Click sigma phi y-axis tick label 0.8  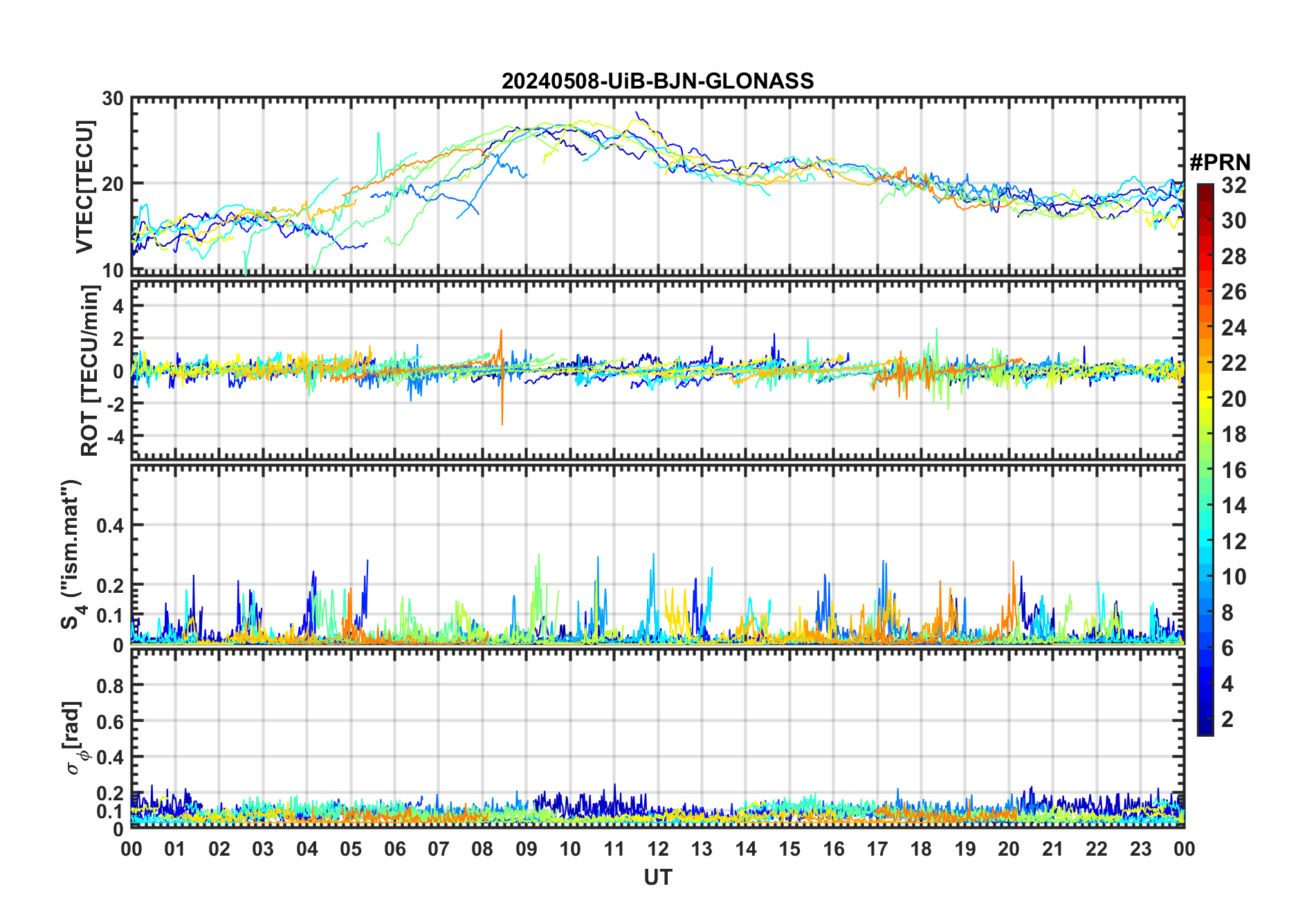110,686
